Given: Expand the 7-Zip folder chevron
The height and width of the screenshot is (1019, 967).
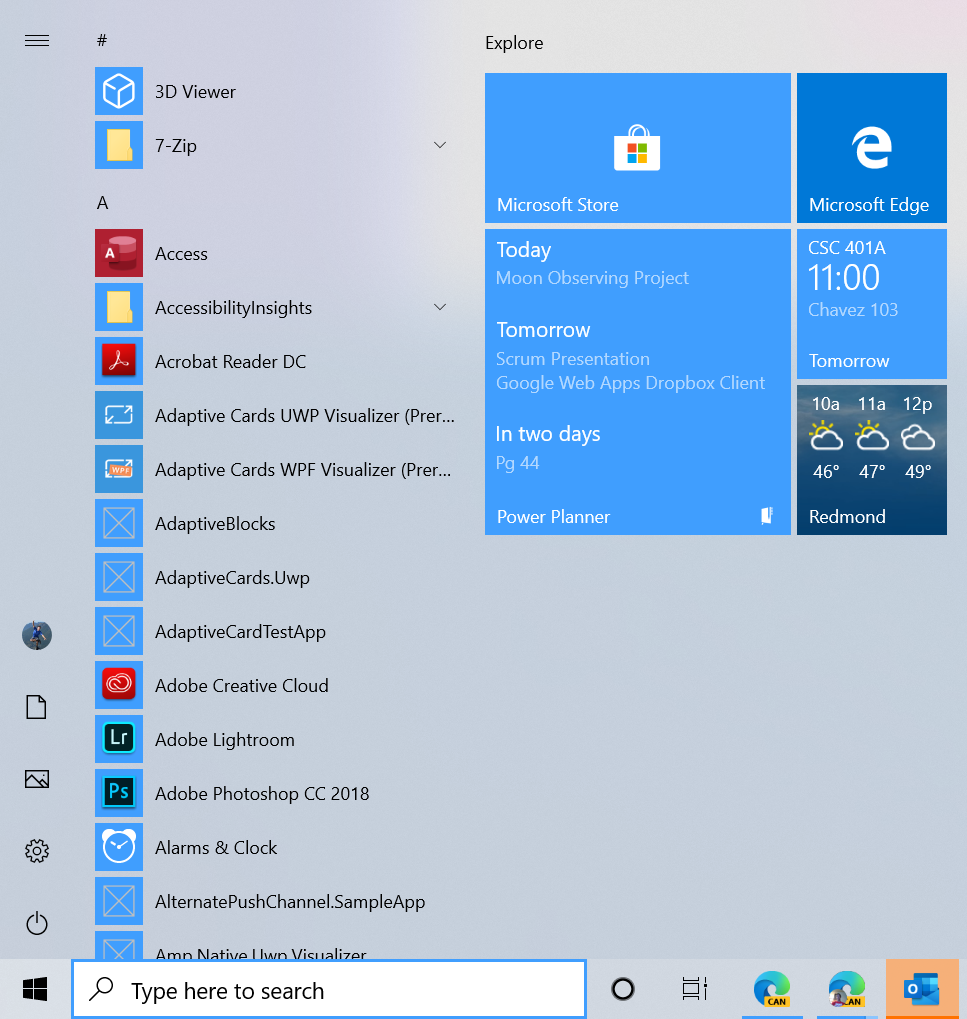Looking at the screenshot, I should [440, 145].
